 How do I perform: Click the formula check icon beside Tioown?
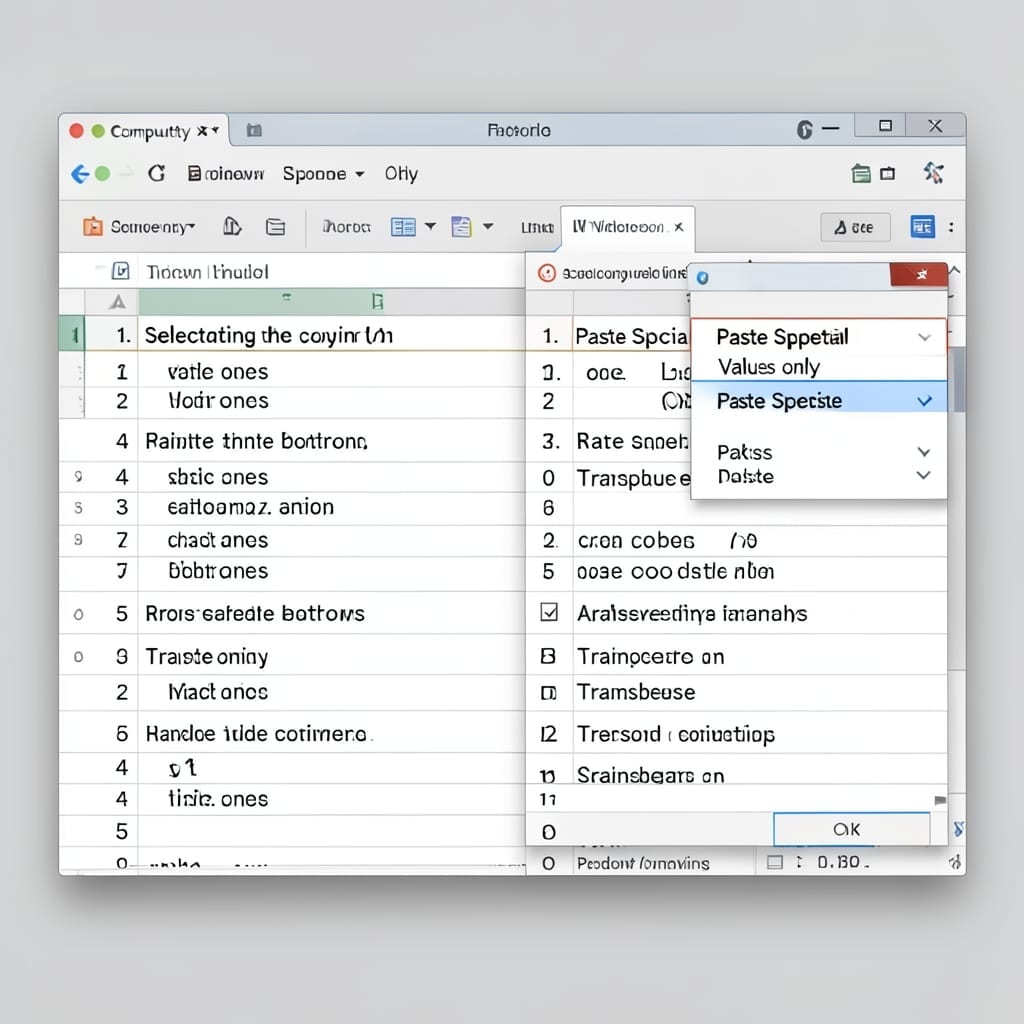[121, 271]
